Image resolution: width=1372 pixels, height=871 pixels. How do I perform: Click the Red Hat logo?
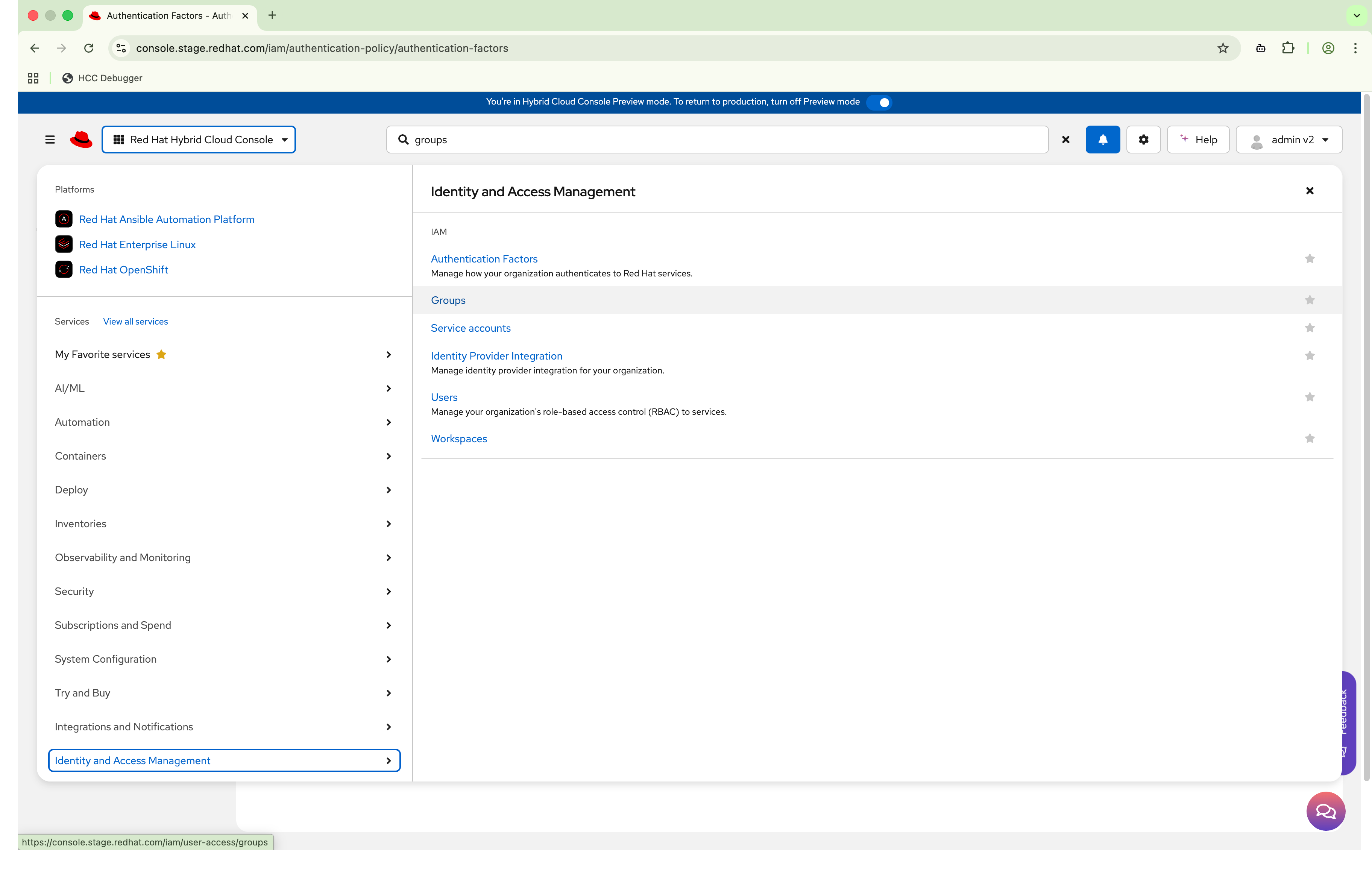point(81,140)
